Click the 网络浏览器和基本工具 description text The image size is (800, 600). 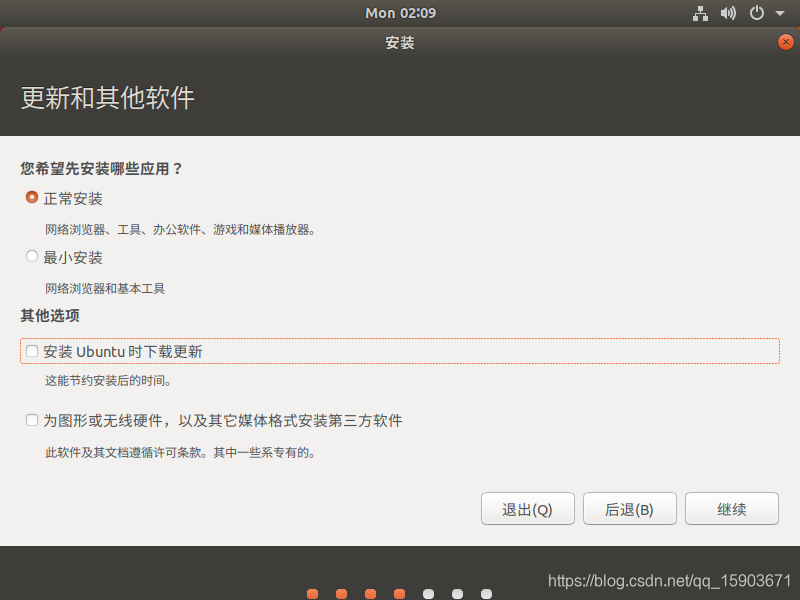pyautogui.click(x=105, y=289)
